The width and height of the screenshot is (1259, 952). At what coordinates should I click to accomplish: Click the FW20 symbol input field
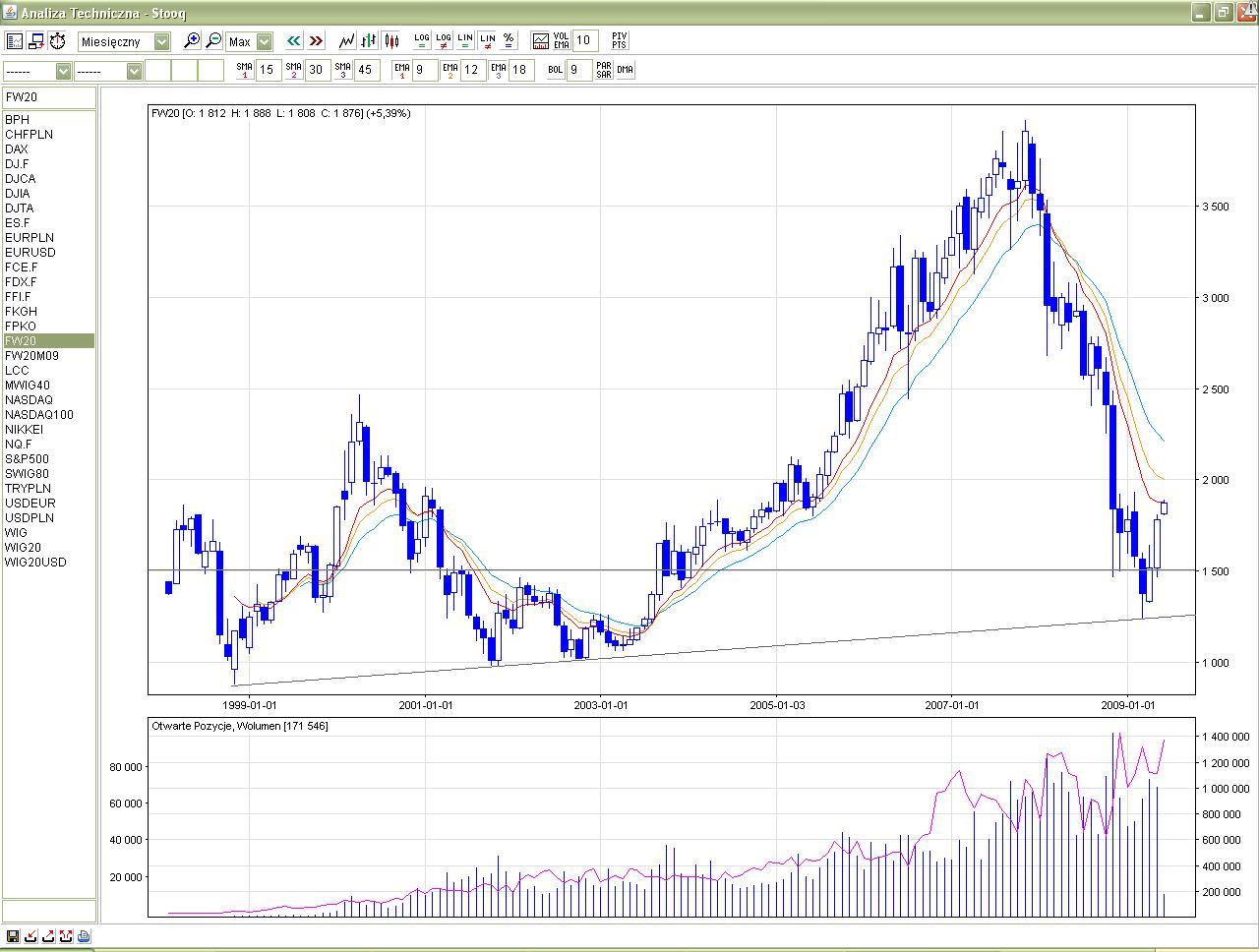coord(48,97)
